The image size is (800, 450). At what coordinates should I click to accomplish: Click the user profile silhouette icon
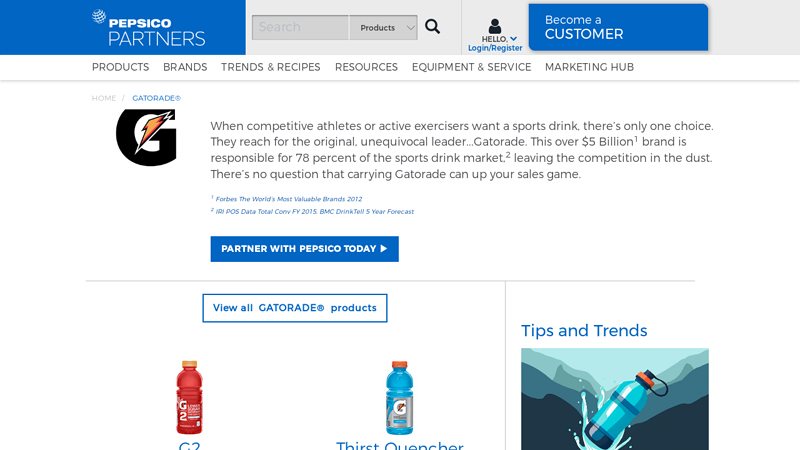[x=494, y=26]
